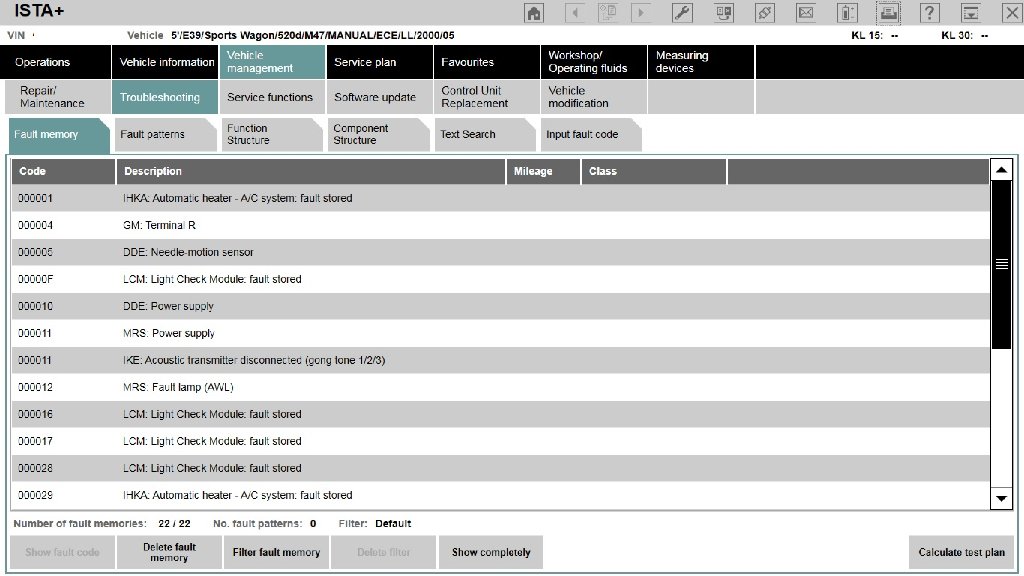Open the envelope feedback icon
The width and height of the screenshot is (1024, 576).
click(x=806, y=12)
